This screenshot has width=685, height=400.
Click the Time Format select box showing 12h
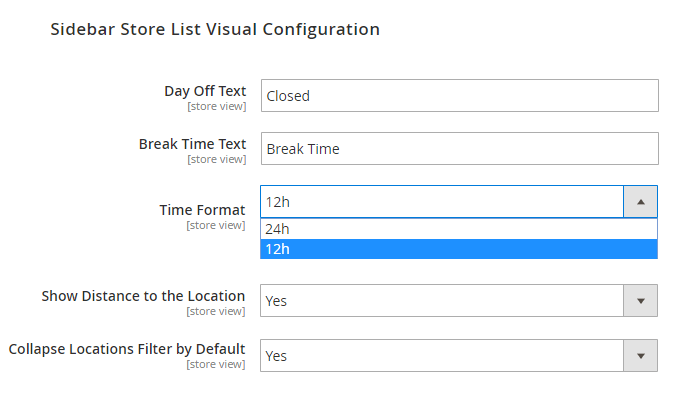[x=441, y=202]
